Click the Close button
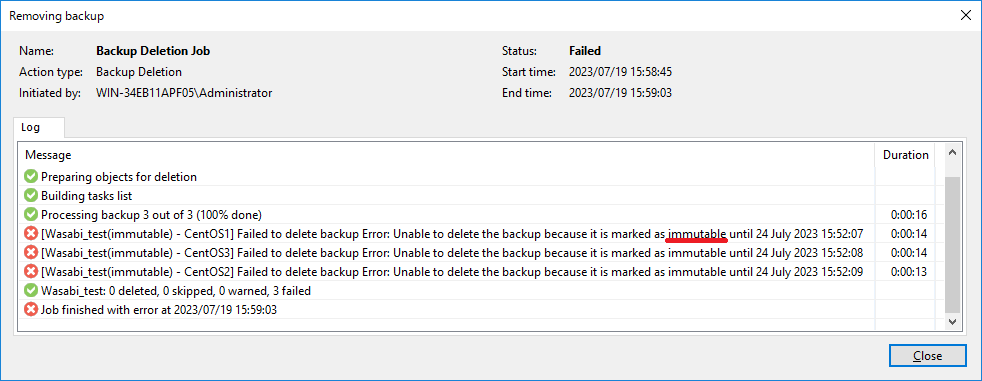The image size is (982, 381). point(927,356)
